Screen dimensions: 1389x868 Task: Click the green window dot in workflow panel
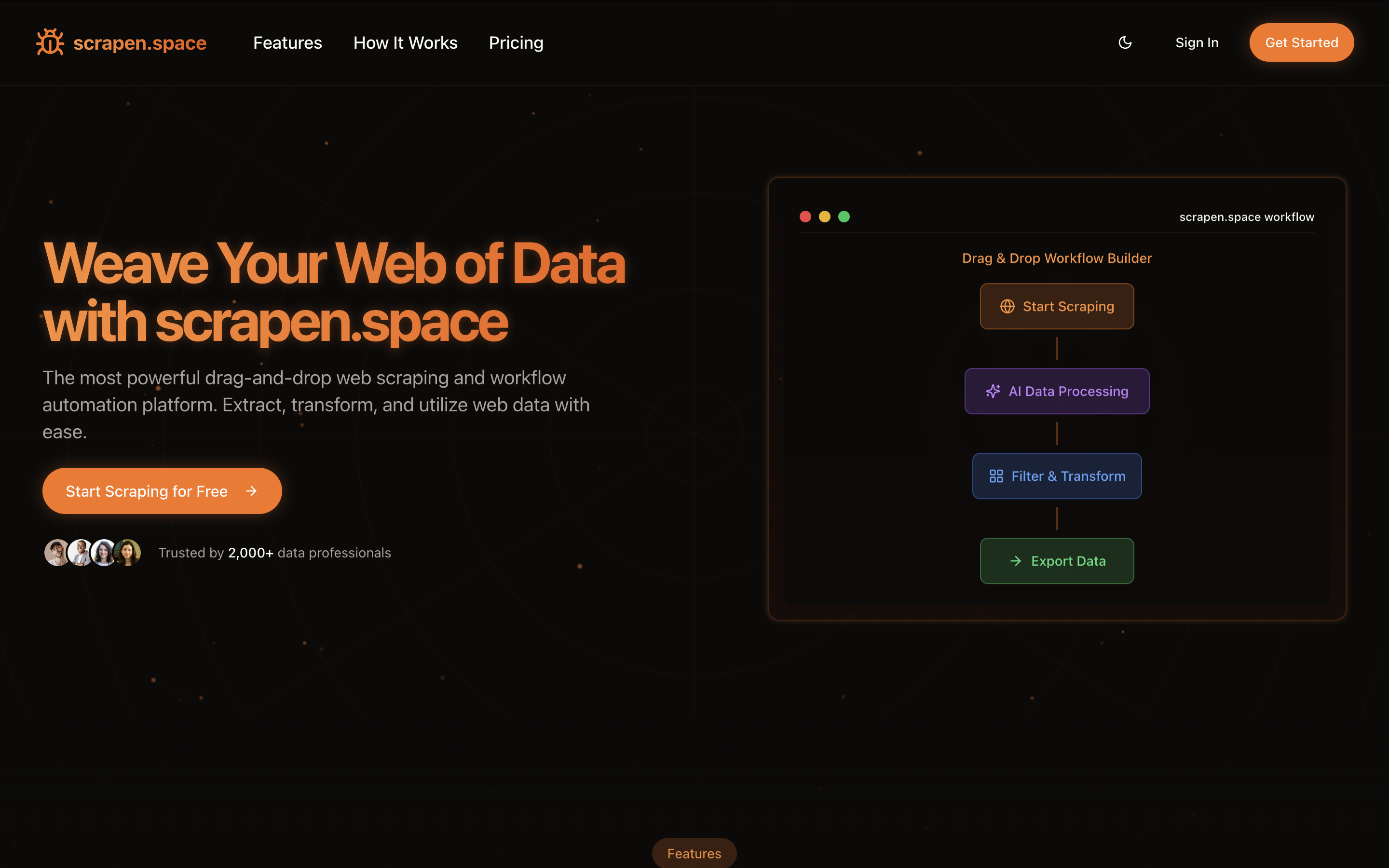click(x=844, y=217)
